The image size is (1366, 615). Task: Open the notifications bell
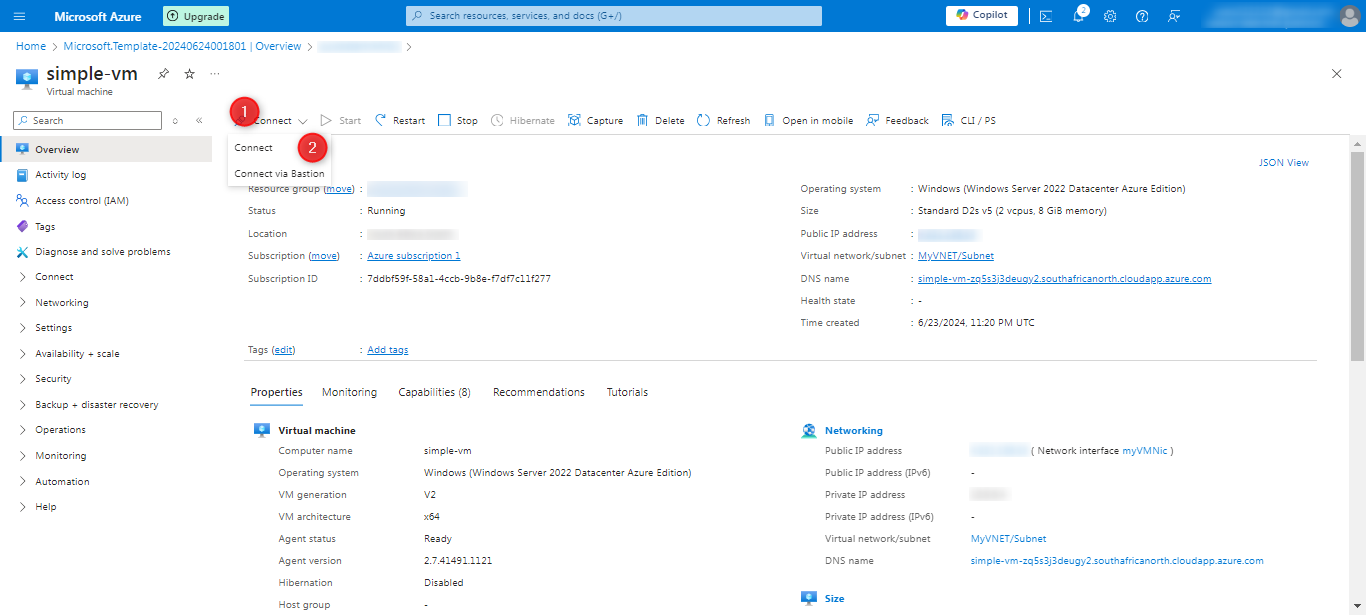1078,16
